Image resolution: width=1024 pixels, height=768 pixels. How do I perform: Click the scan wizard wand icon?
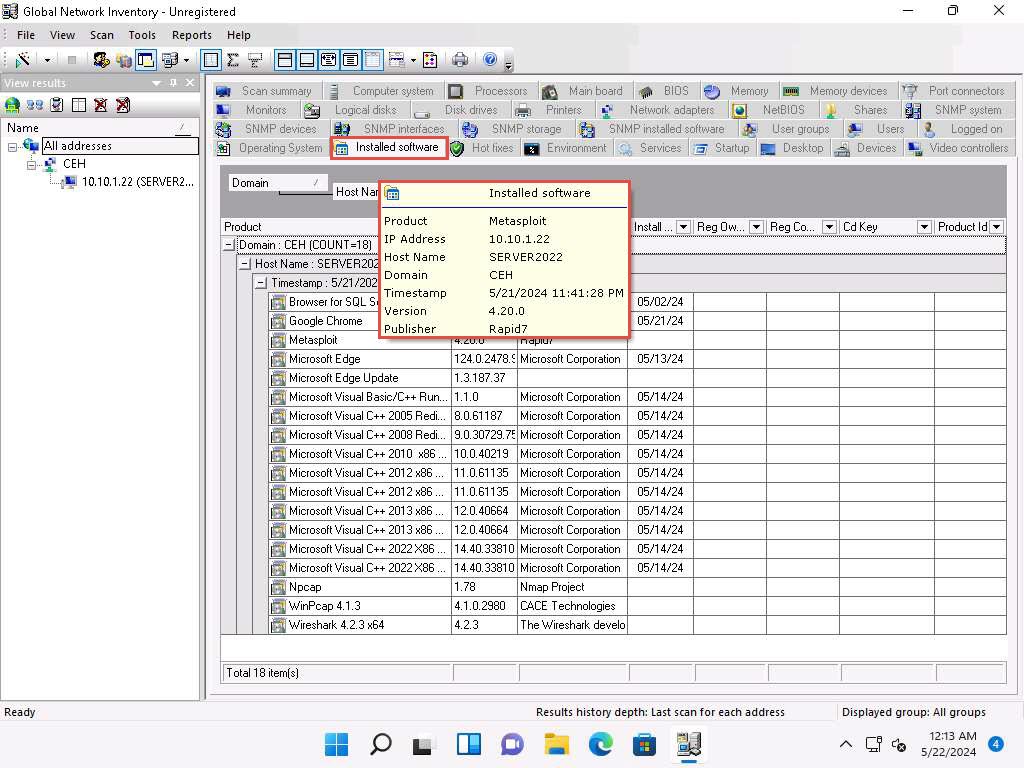(22, 60)
